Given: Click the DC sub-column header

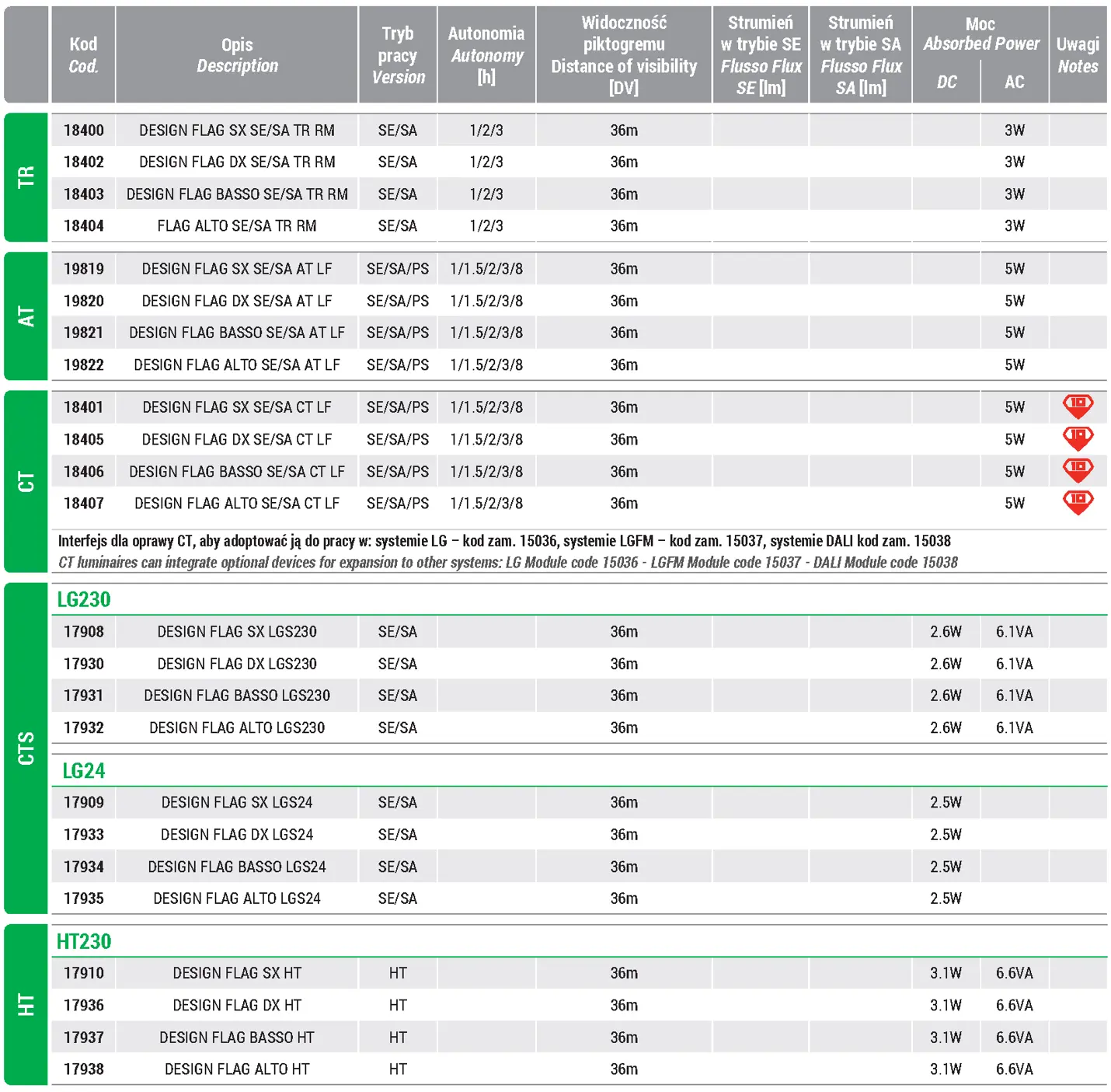Looking at the screenshot, I should pos(946,82).
